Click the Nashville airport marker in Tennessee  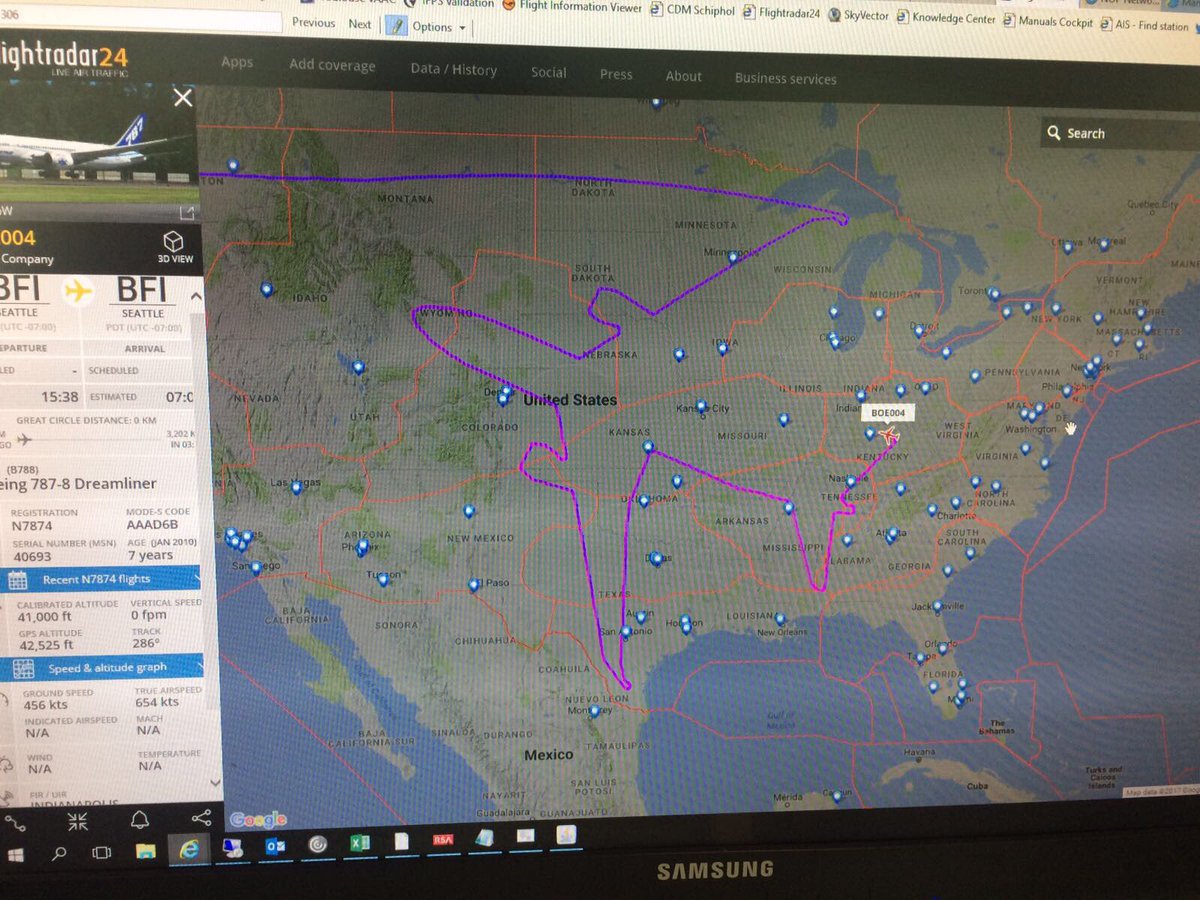coord(851,482)
